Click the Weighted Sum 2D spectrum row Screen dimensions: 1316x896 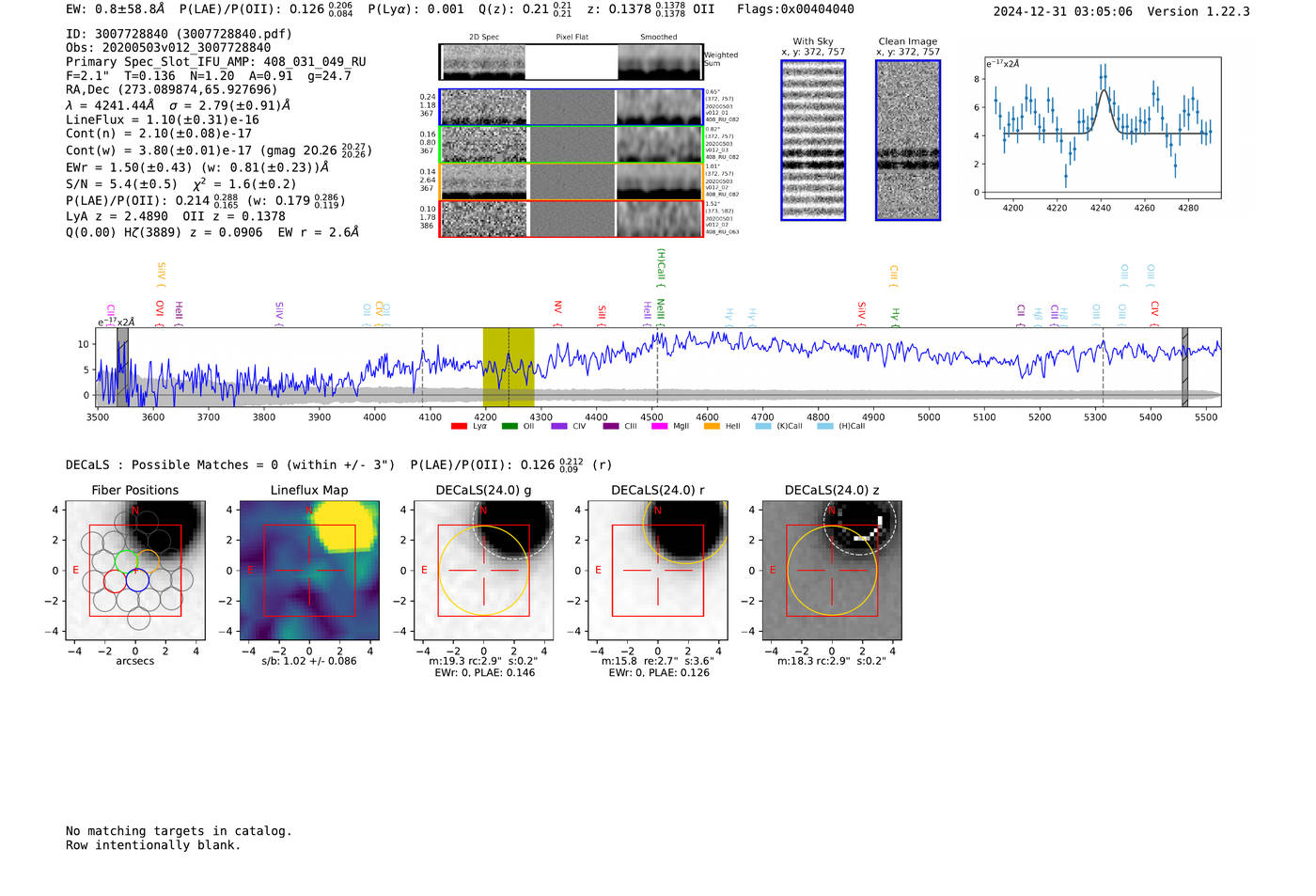pyautogui.click(x=572, y=62)
